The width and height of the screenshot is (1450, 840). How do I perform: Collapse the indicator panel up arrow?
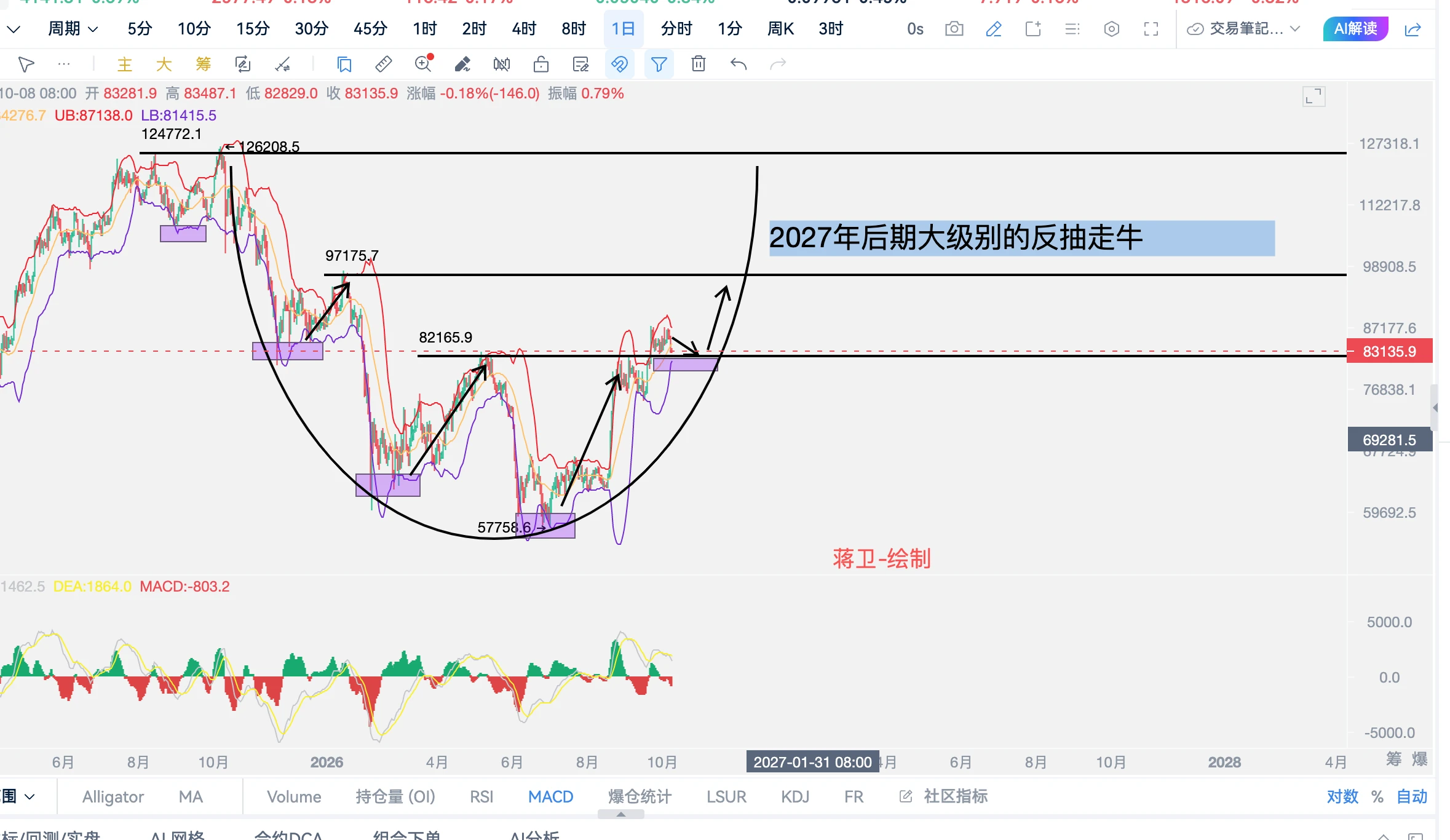[x=621, y=814]
